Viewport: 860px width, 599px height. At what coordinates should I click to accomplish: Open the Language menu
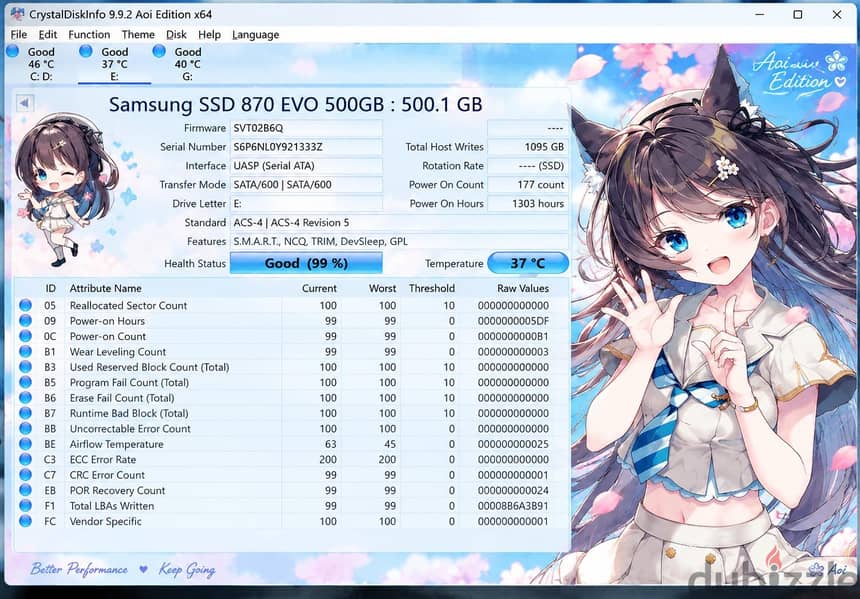coord(255,35)
